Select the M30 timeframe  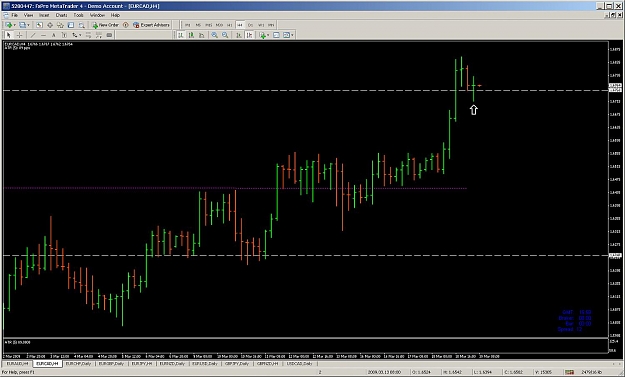(x=219, y=25)
